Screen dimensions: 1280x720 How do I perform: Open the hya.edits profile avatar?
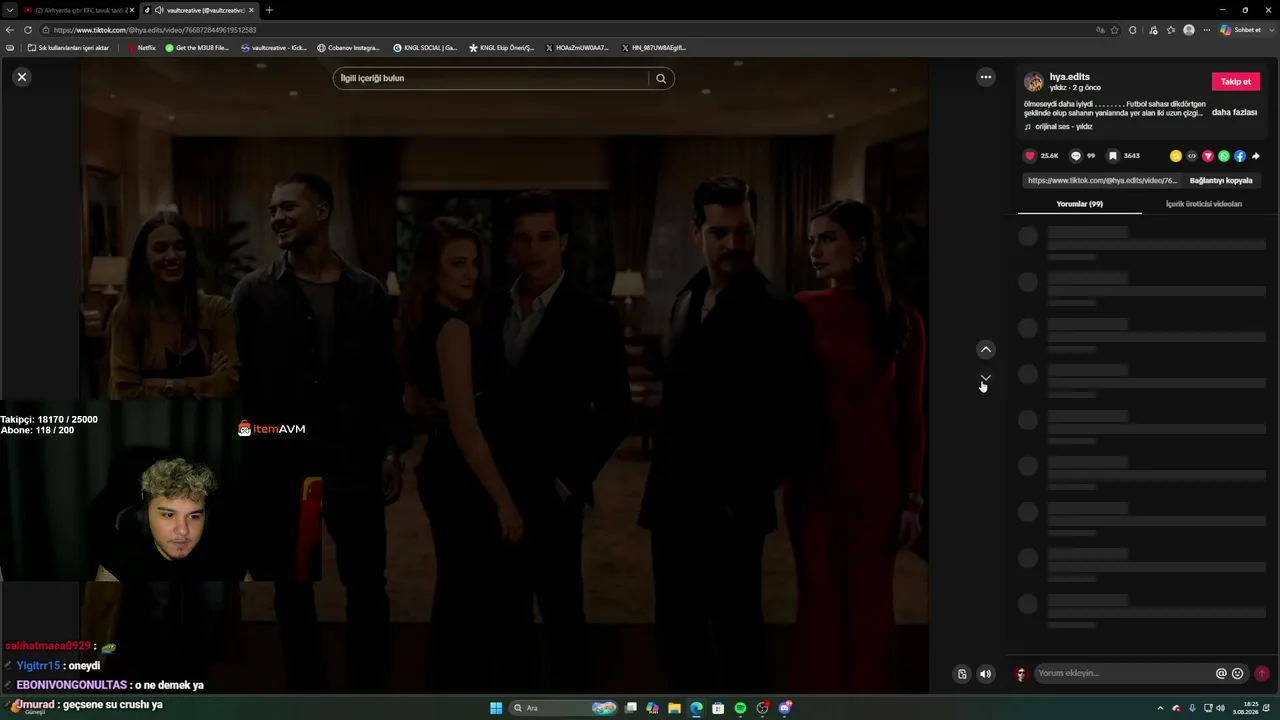[x=1034, y=82]
